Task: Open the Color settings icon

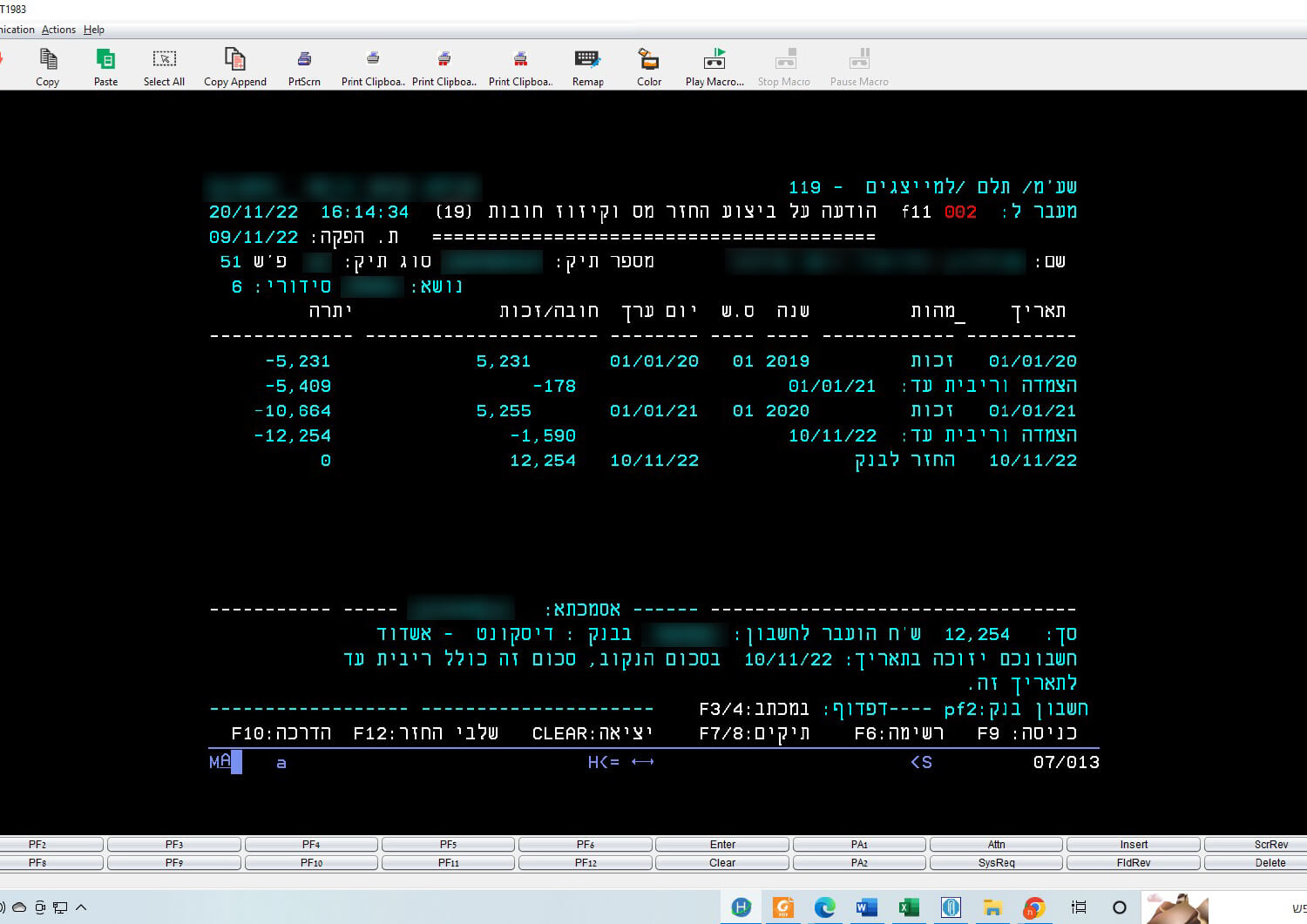Action: coord(648,60)
